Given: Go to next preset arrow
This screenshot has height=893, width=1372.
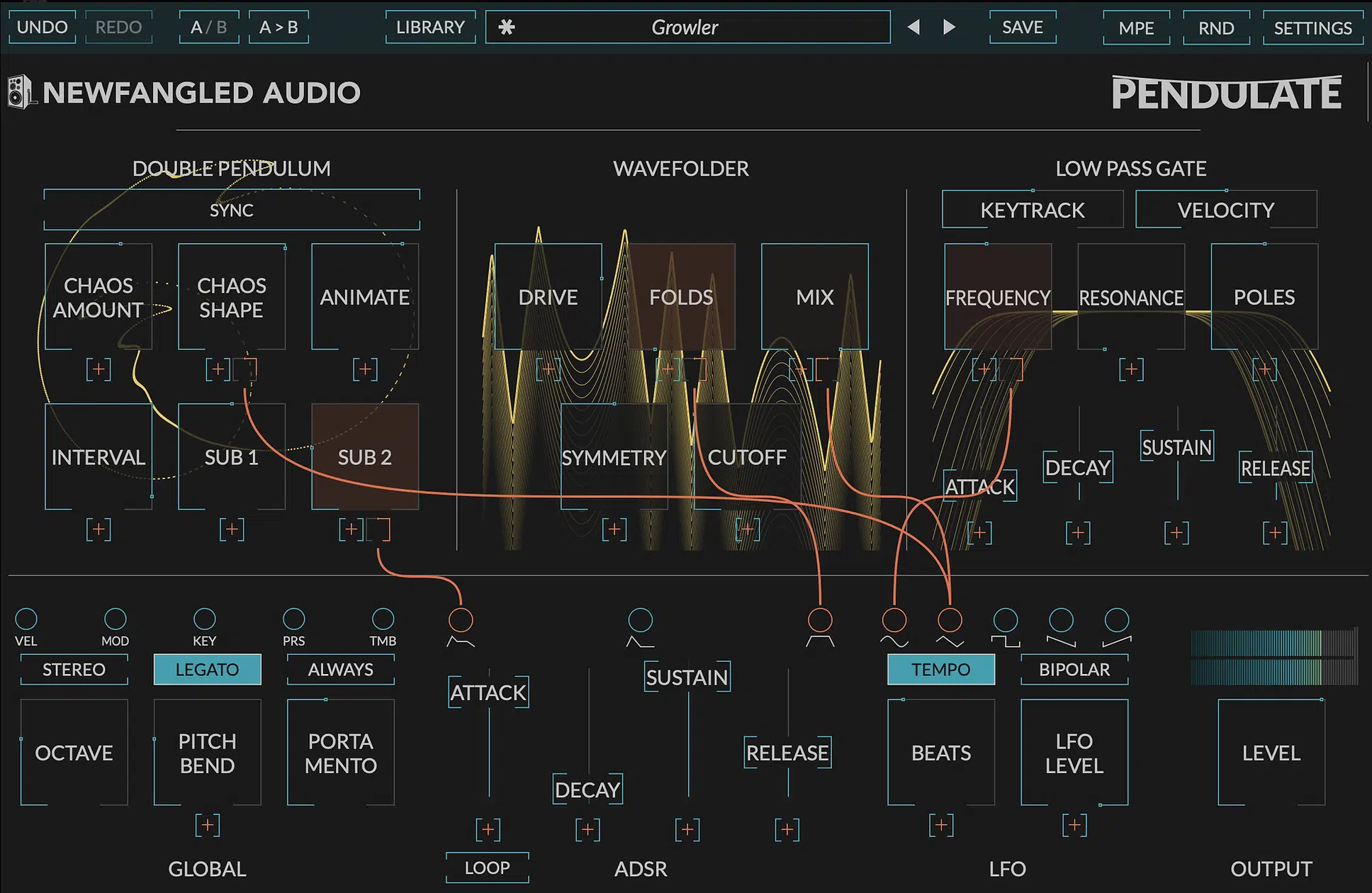Looking at the screenshot, I should pyautogui.click(x=950, y=27).
